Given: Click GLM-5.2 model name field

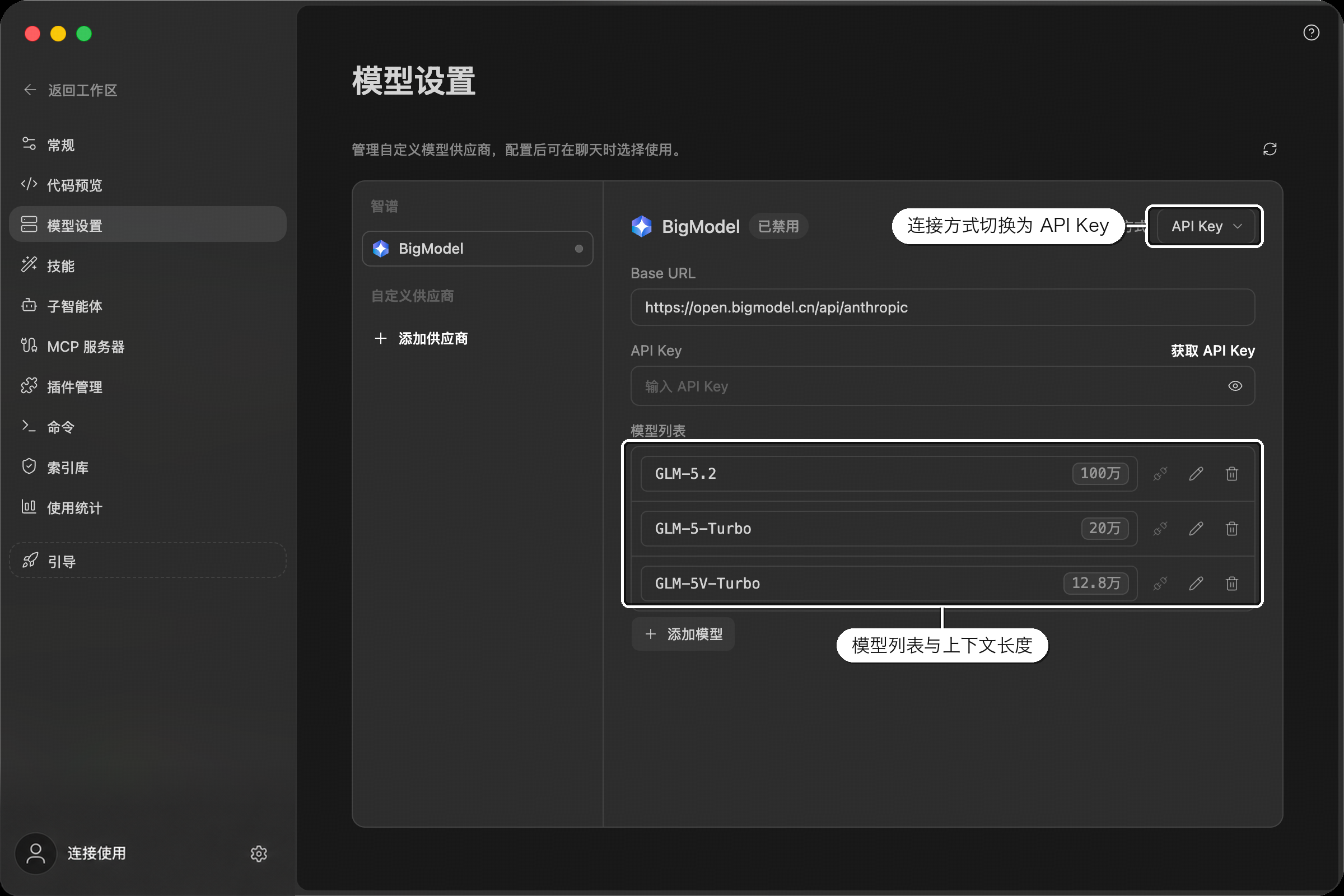Looking at the screenshot, I should pyautogui.click(x=889, y=474).
